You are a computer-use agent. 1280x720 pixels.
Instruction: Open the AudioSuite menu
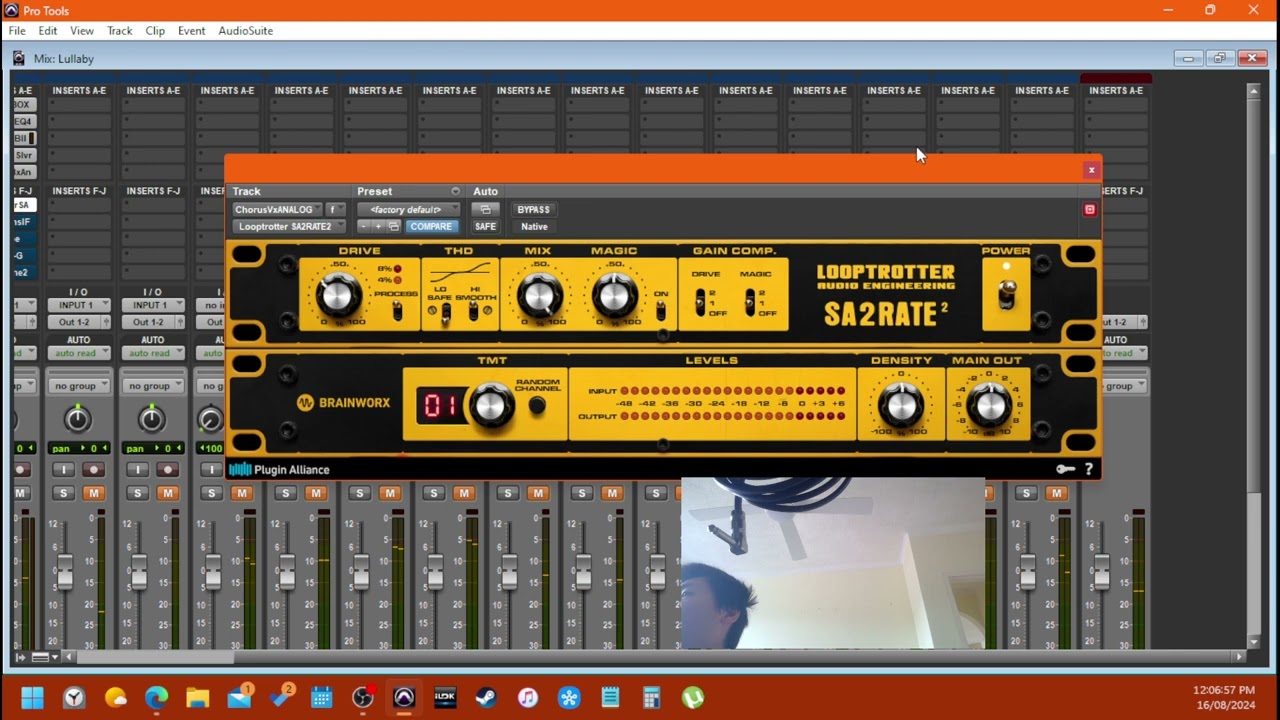click(x=246, y=31)
